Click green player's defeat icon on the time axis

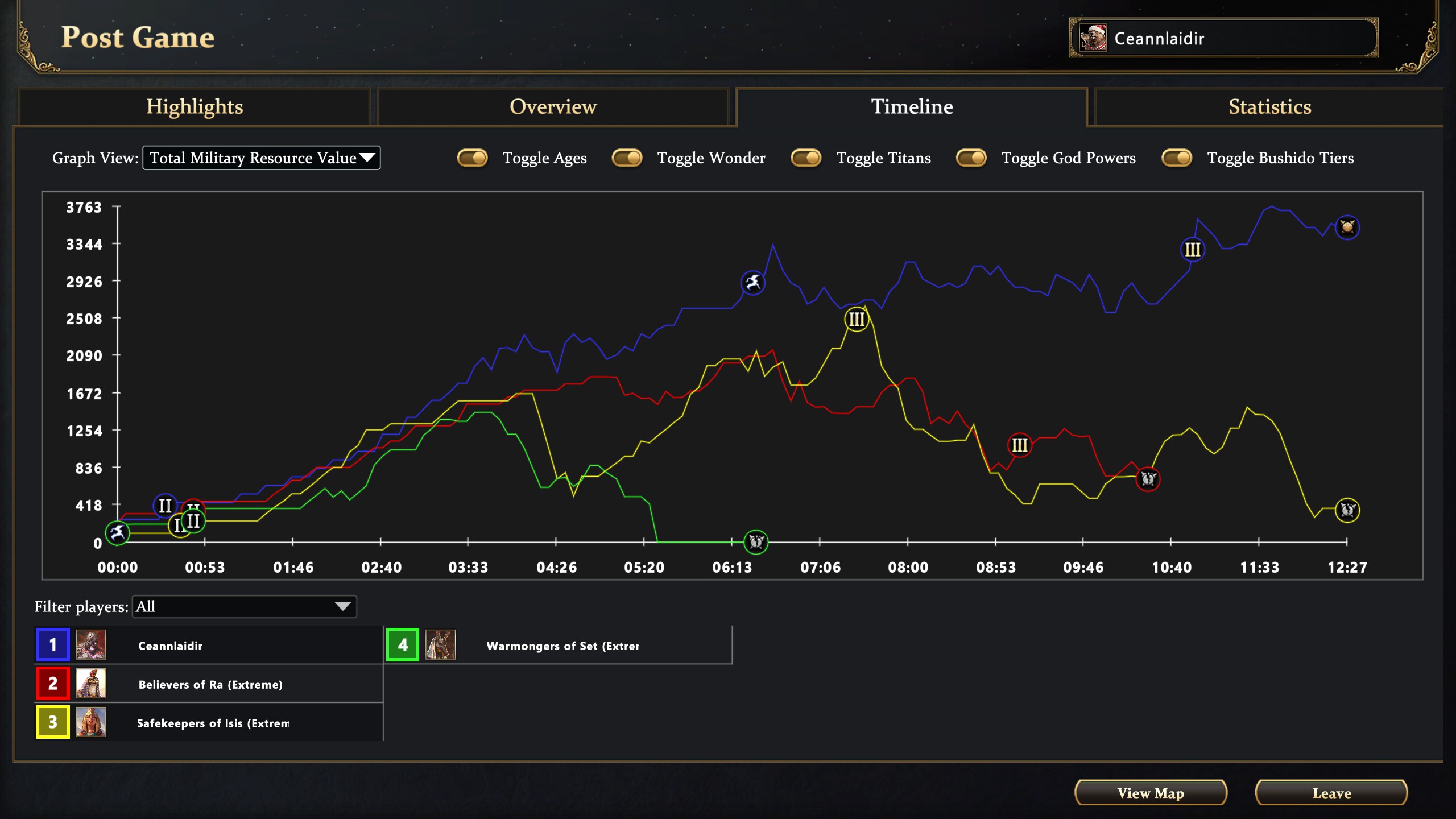click(756, 541)
